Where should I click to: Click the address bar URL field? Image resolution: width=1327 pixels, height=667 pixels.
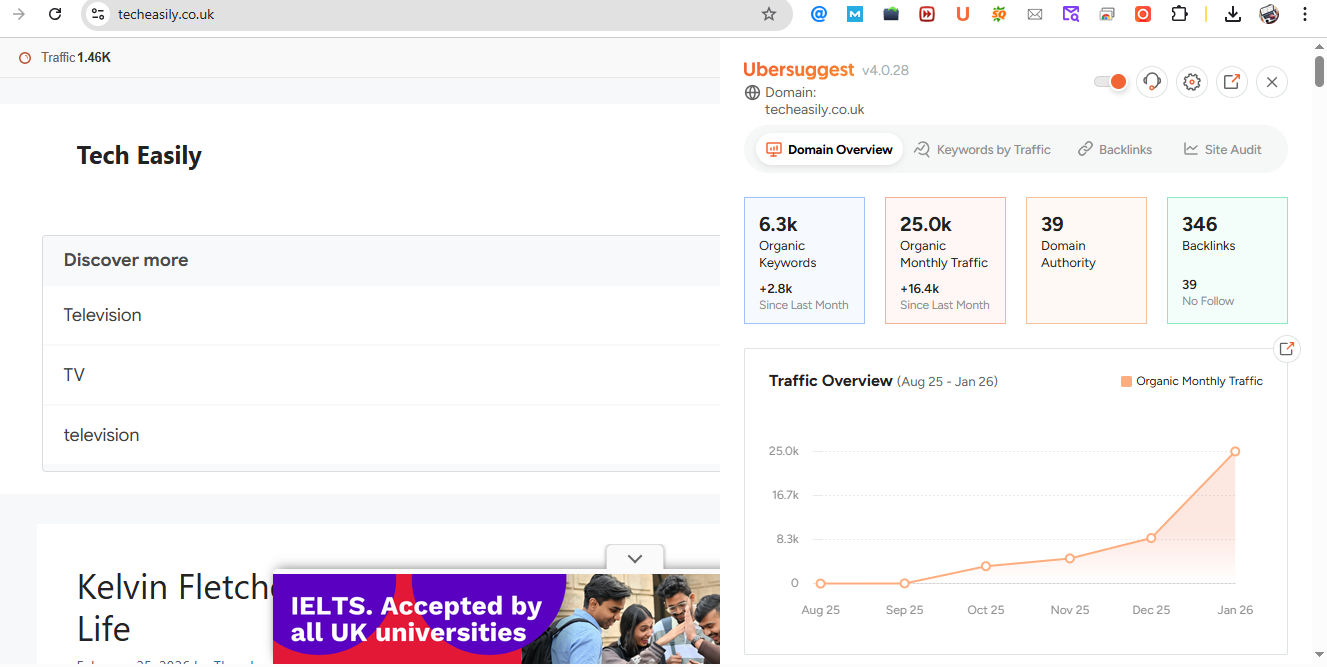coord(436,14)
